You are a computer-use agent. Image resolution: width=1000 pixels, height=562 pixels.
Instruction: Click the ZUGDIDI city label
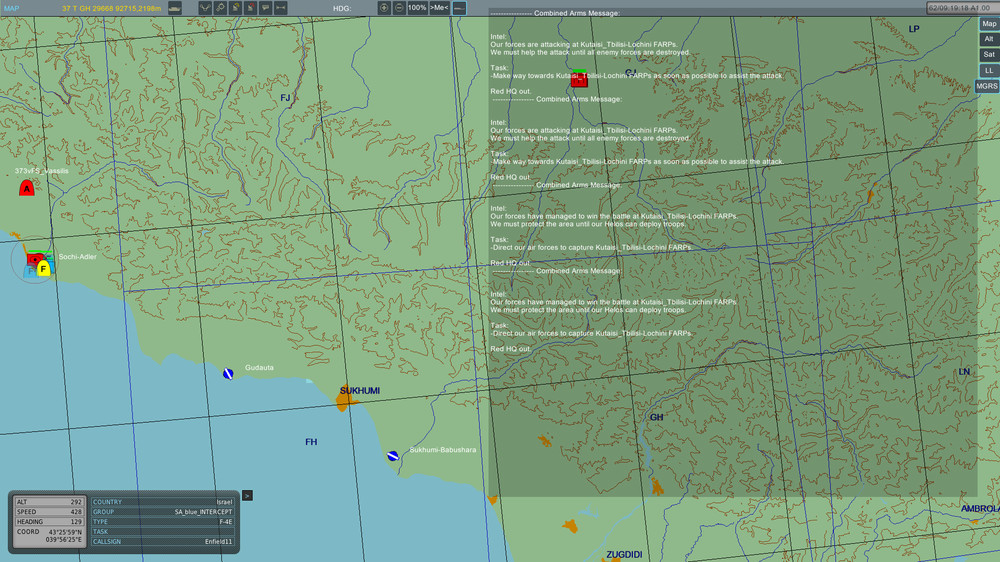pyautogui.click(x=624, y=554)
